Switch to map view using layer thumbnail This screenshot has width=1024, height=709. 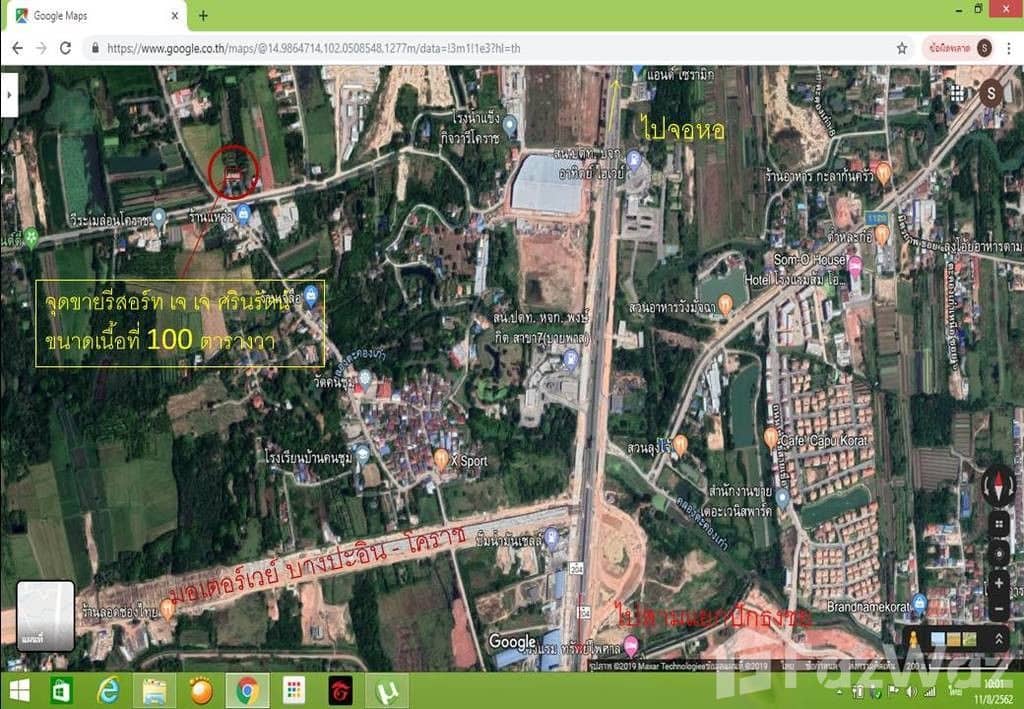(45, 615)
